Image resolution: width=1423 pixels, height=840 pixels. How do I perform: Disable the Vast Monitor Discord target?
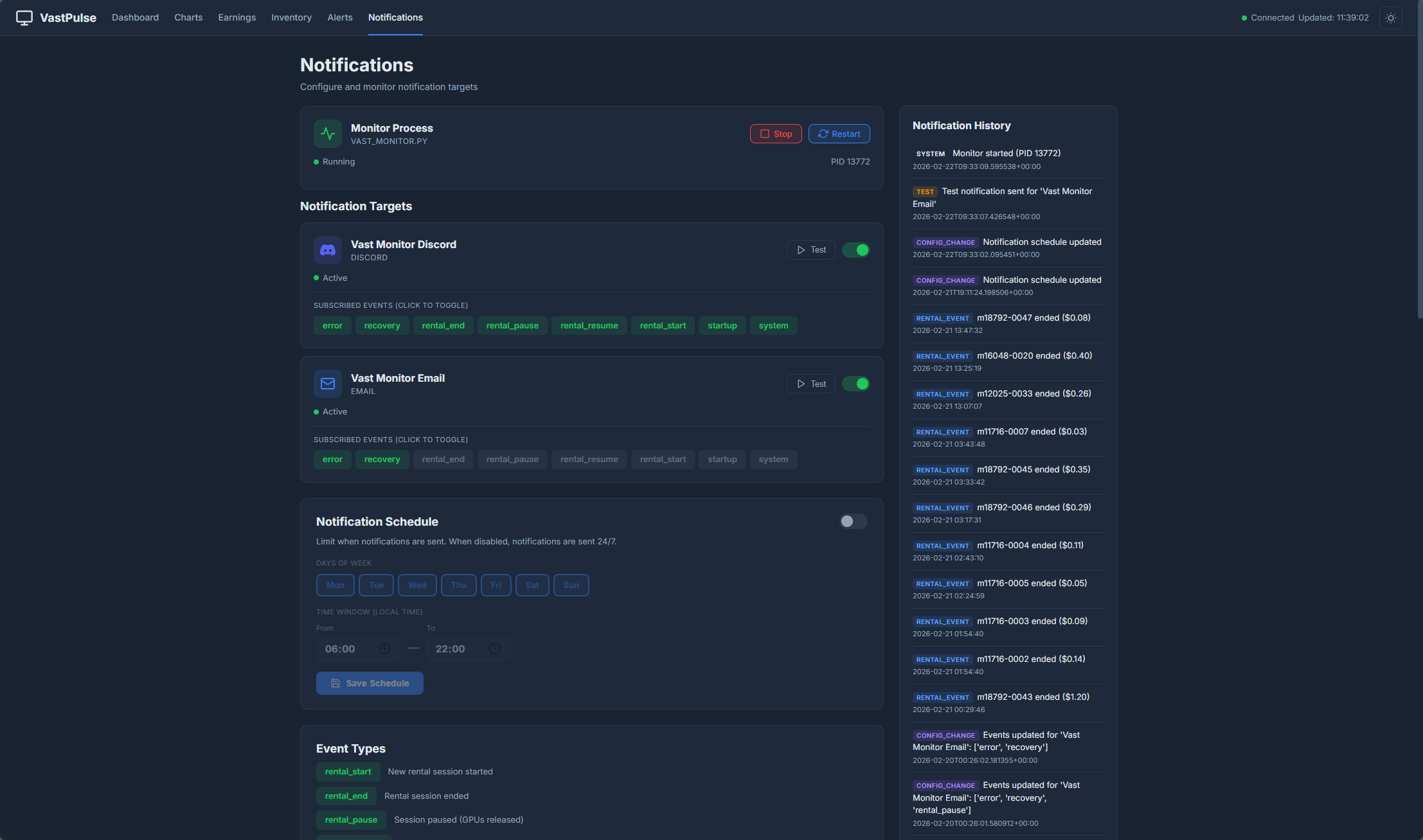tap(855, 249)
